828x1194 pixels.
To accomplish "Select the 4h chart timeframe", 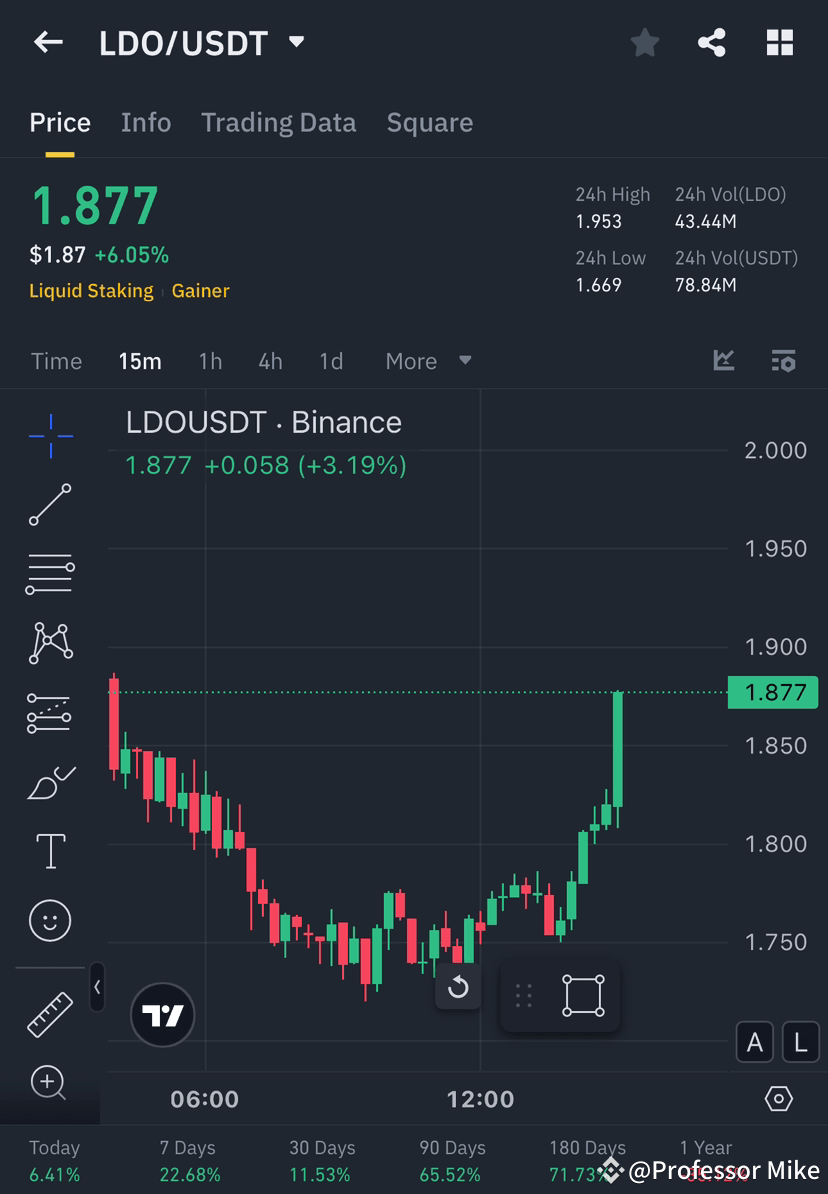I will (x=270, y=361).
